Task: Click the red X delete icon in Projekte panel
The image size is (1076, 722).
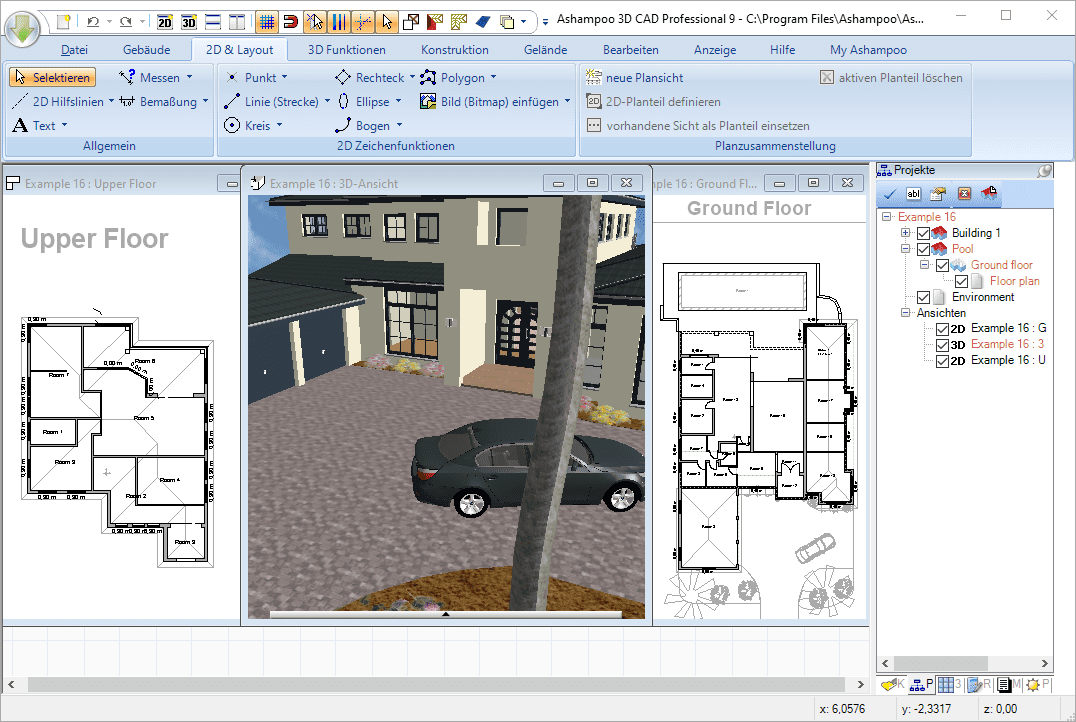Action: point(963,194)
